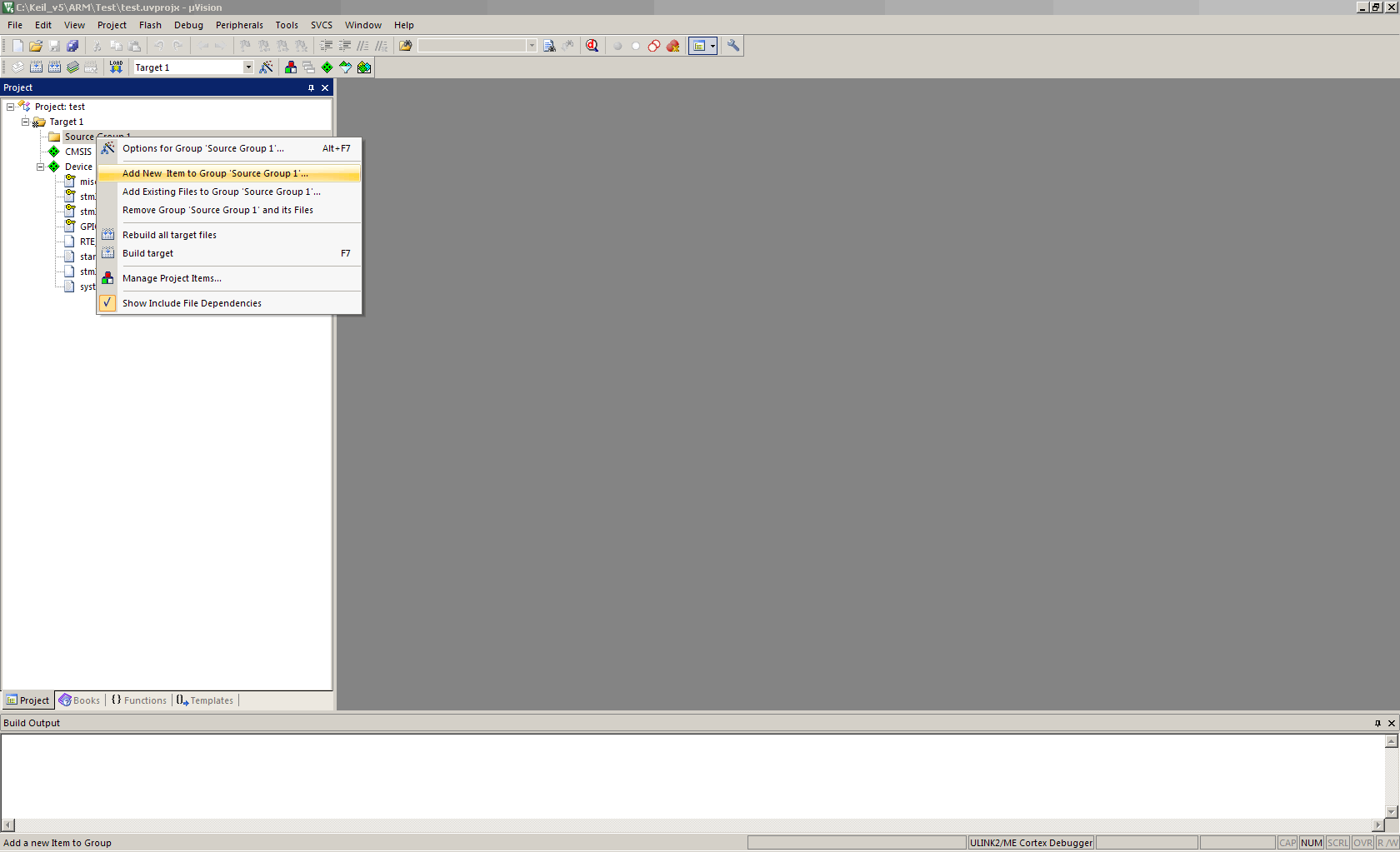Start the debug session magnifier icon
1400x852 pixels.
point(592,46)
